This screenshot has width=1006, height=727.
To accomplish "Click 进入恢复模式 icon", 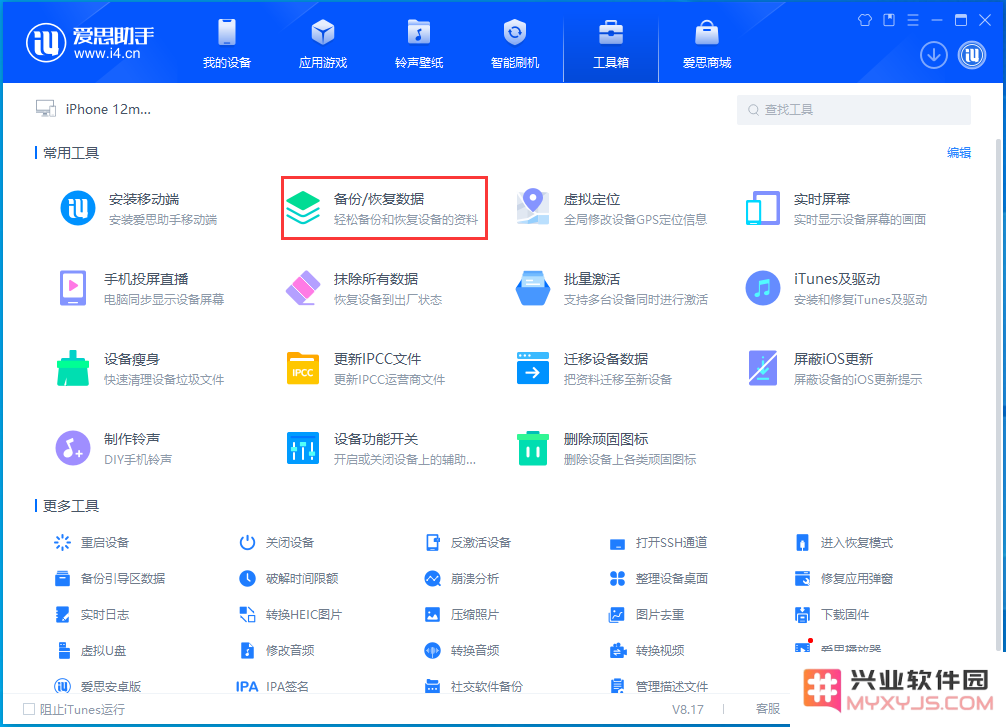I will point(802,543).
